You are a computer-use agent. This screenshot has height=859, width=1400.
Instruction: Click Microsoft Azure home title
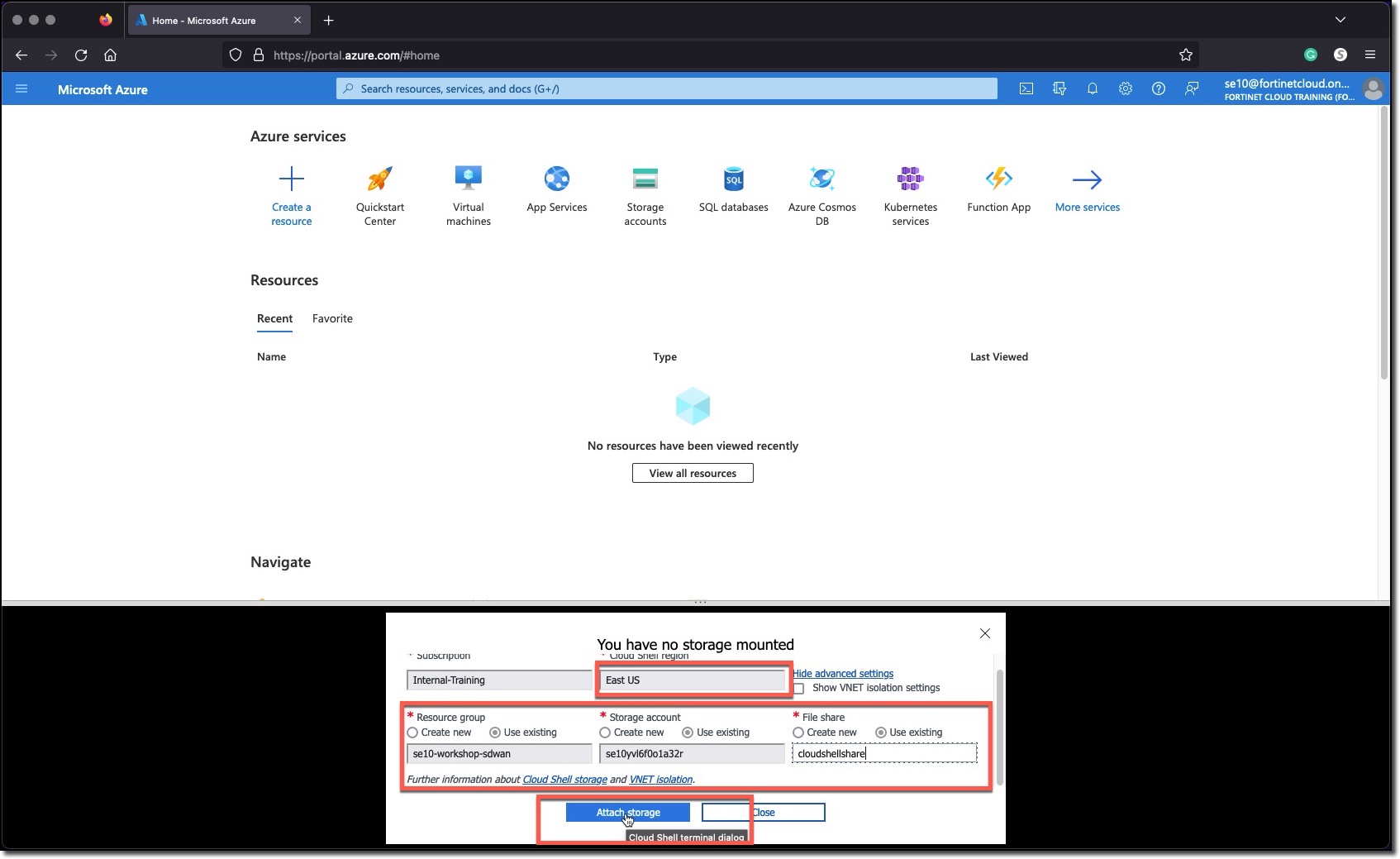(x=102, y=89)
